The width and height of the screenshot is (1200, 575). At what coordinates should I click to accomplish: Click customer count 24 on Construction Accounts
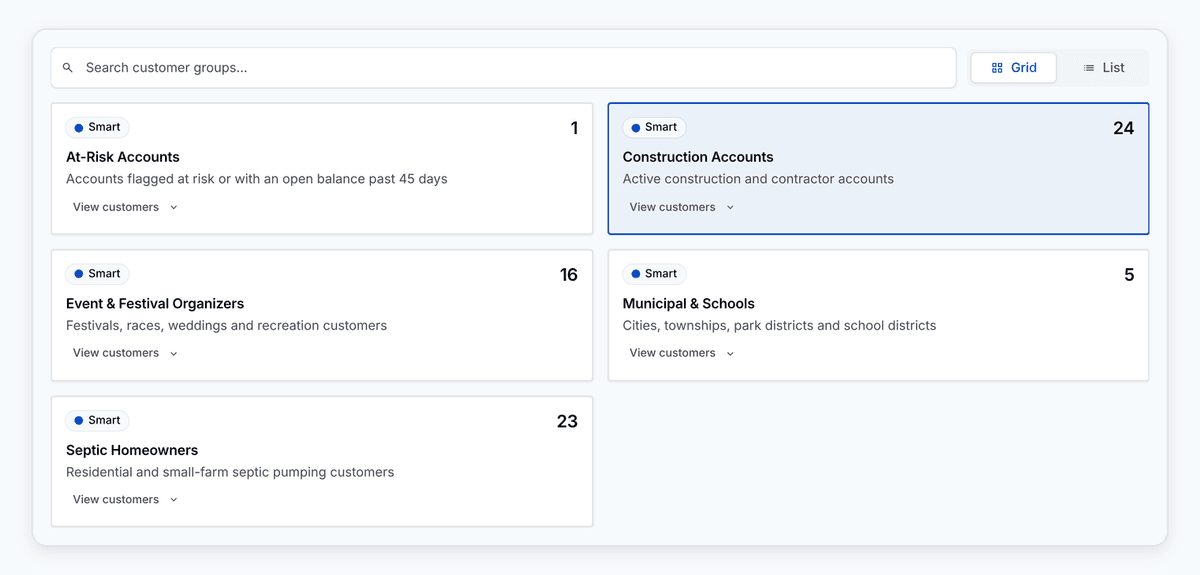[1124, 128]
